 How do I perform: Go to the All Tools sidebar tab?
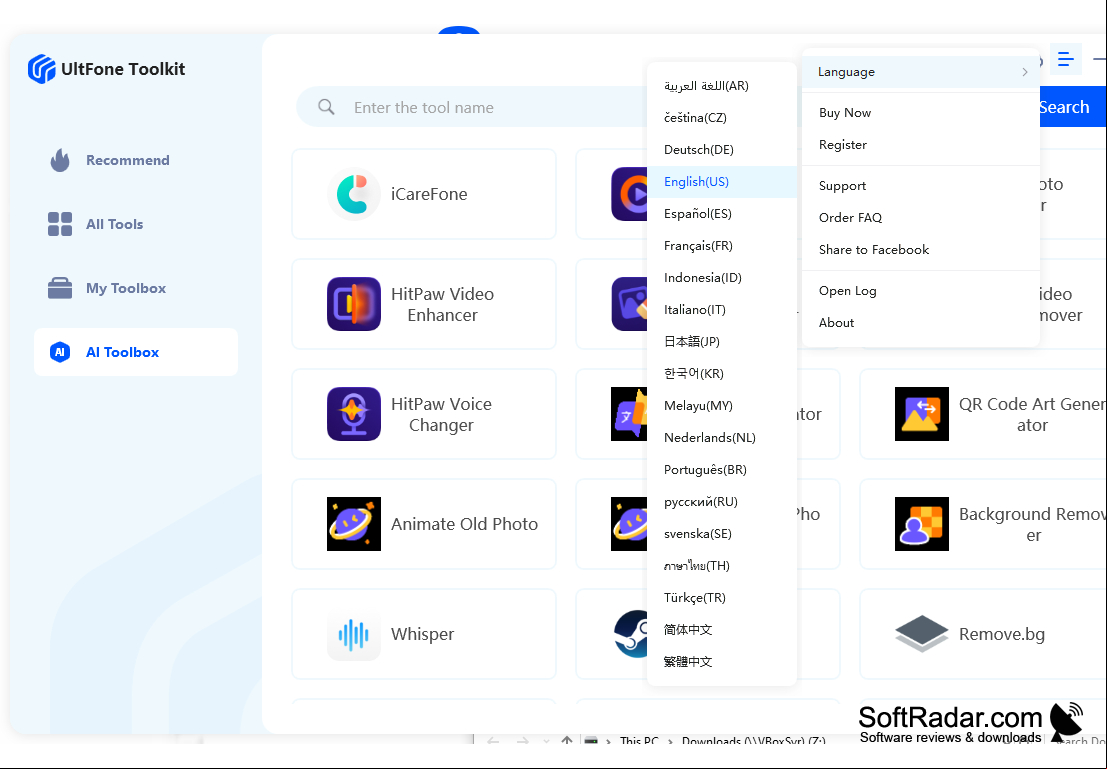pos(136,224)
